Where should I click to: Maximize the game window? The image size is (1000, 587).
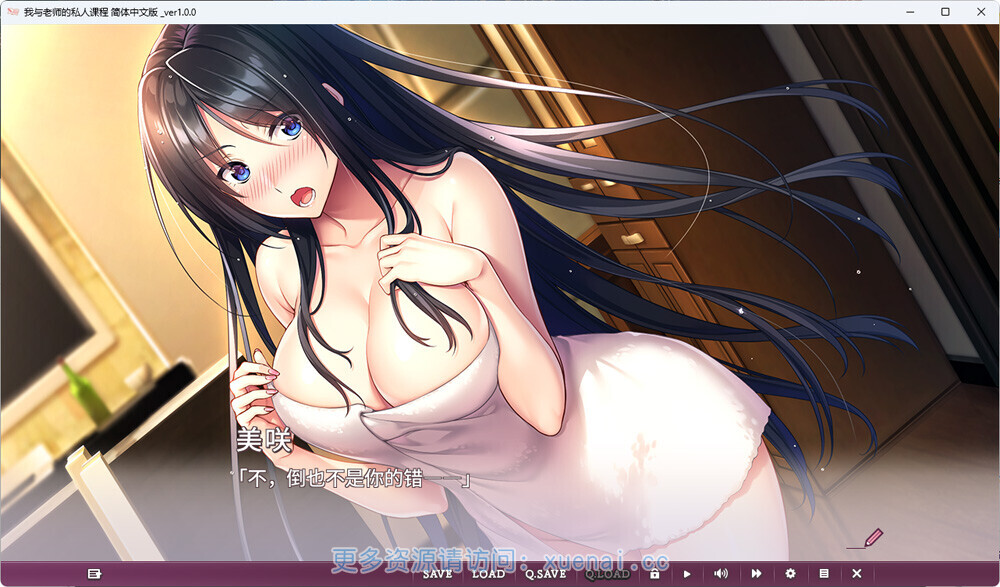(945, 11)
